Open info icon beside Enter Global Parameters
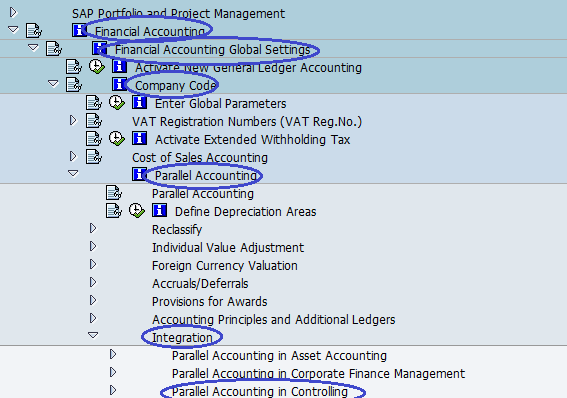567x398 pixels. pos(140,102)
